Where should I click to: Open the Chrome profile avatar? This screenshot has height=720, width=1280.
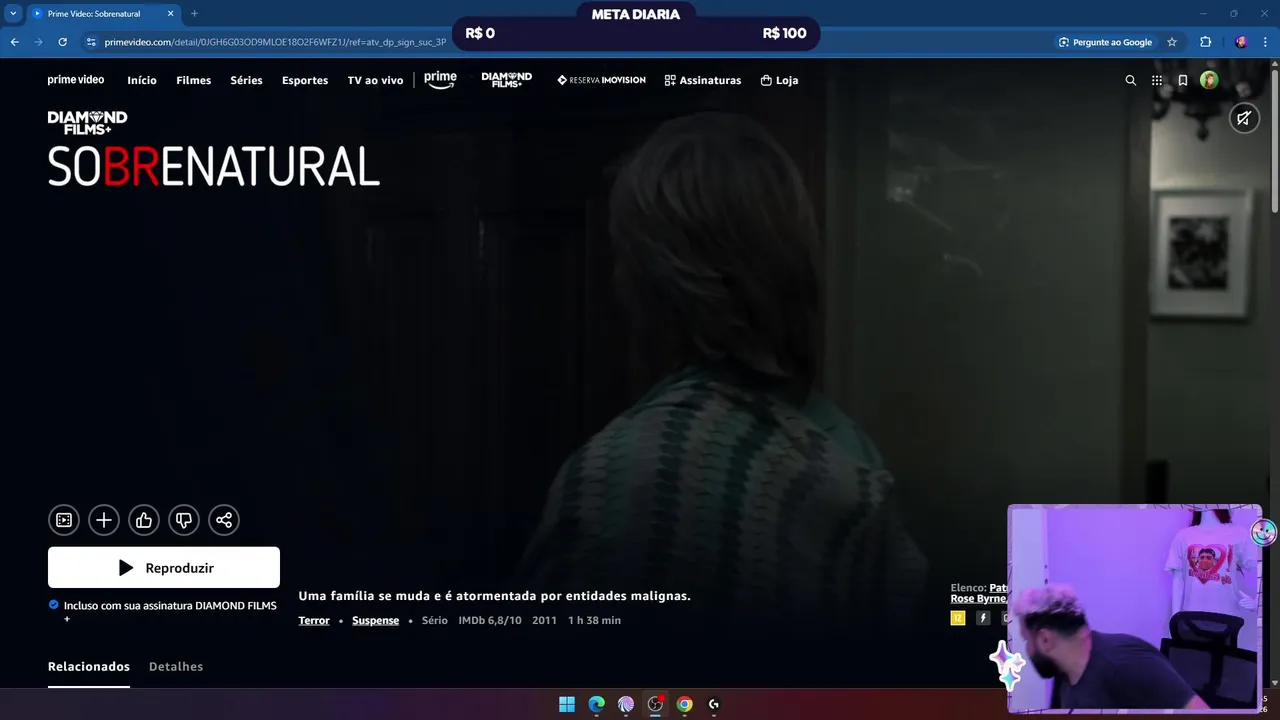click(1241, 42)
